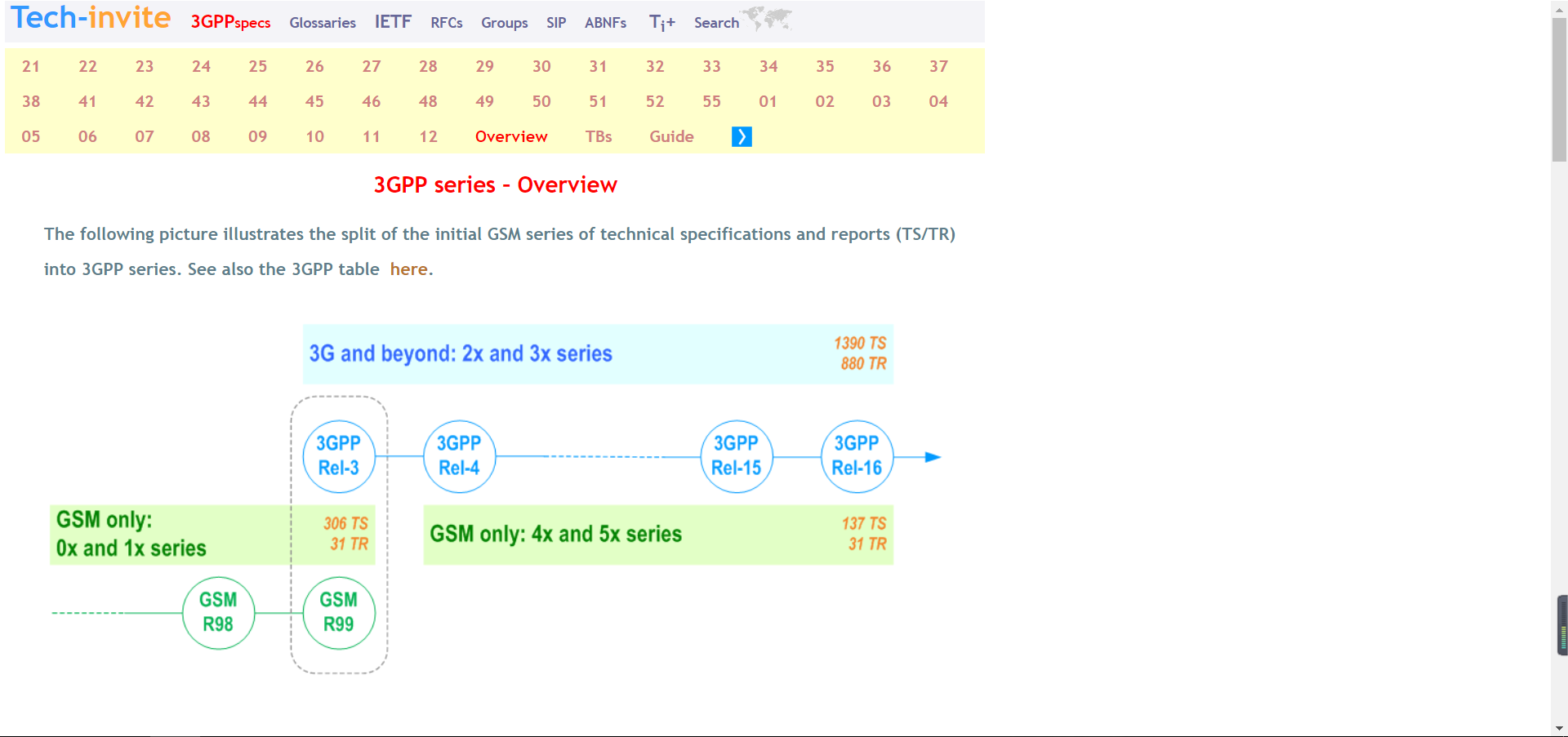Open the Groups menu item
The image size is (1568, 737).
click(504, 23)
